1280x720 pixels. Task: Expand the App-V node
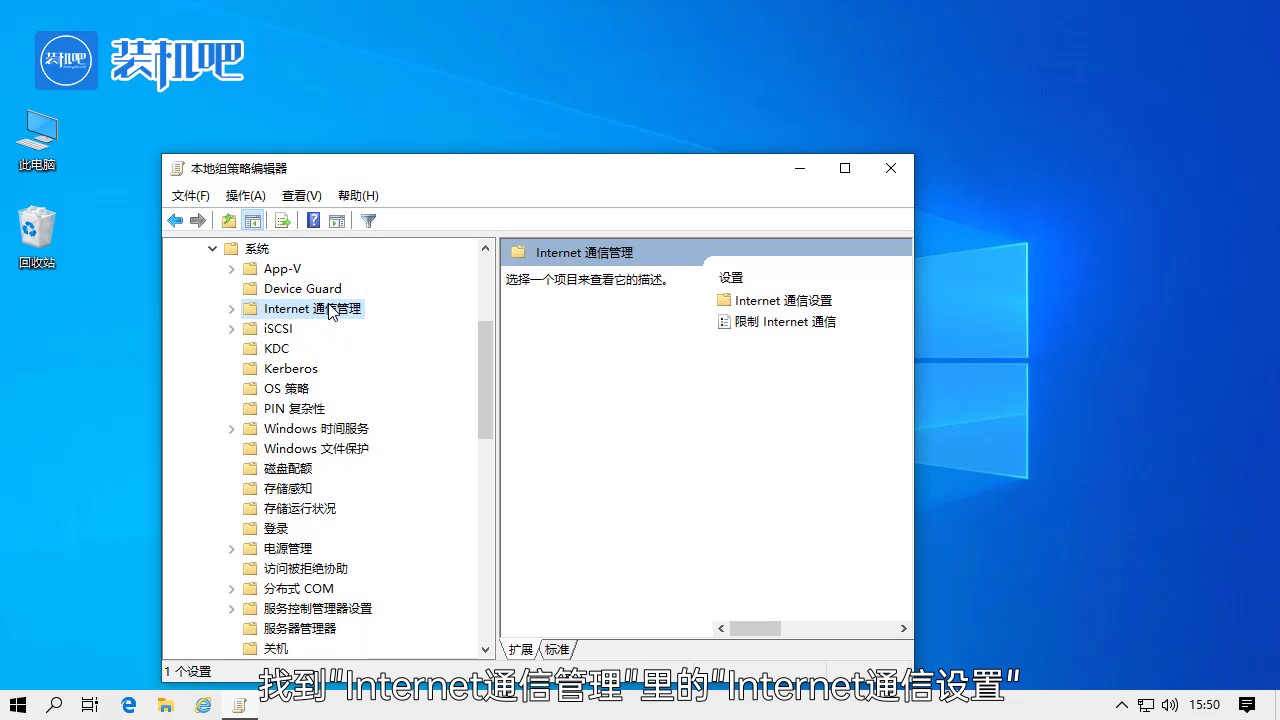click(232, 268)
